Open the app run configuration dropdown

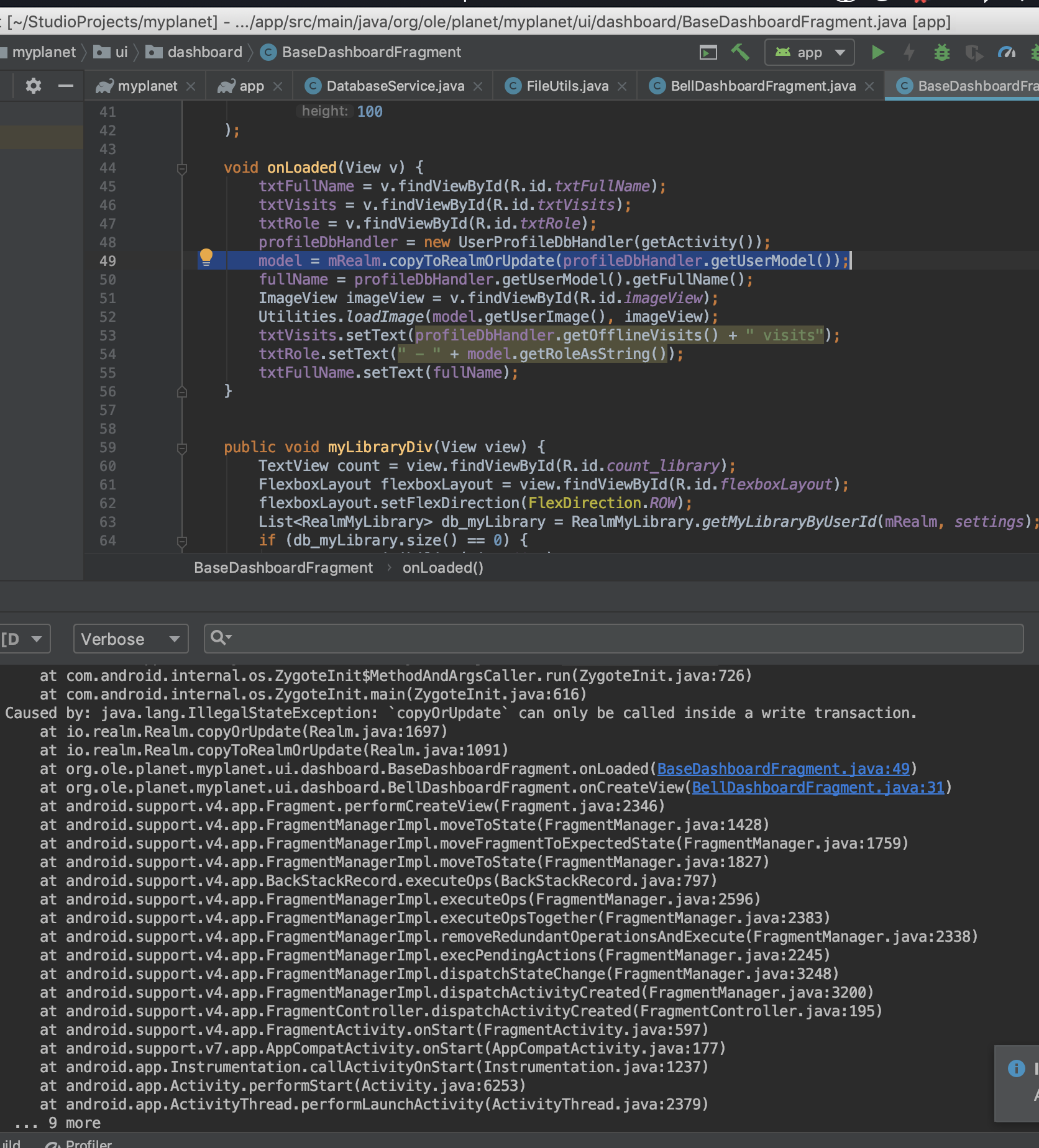pos(809,52)
